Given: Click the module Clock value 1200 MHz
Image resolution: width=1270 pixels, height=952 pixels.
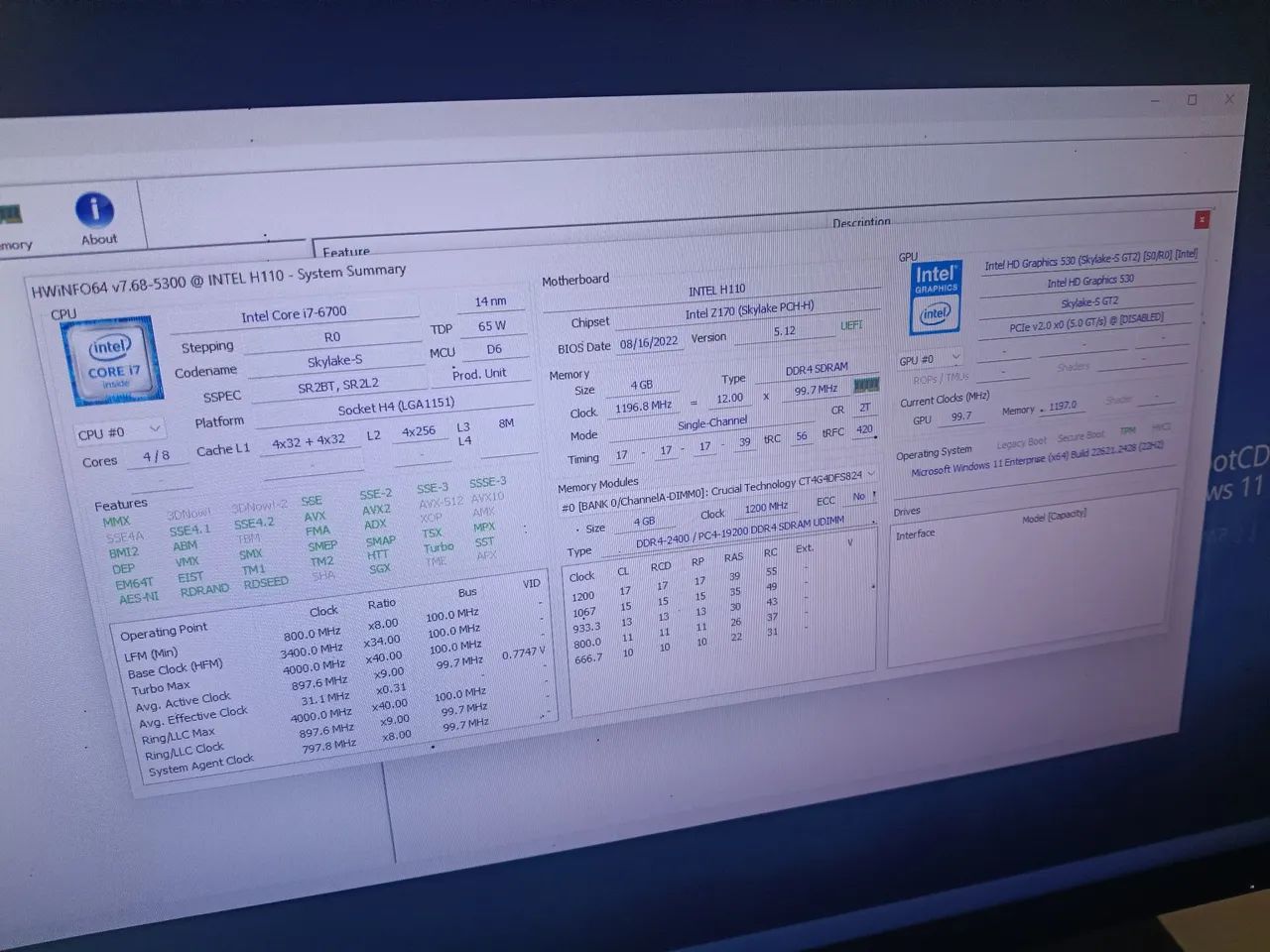Looking at the screenshot, I should click(x=766, y=508).
